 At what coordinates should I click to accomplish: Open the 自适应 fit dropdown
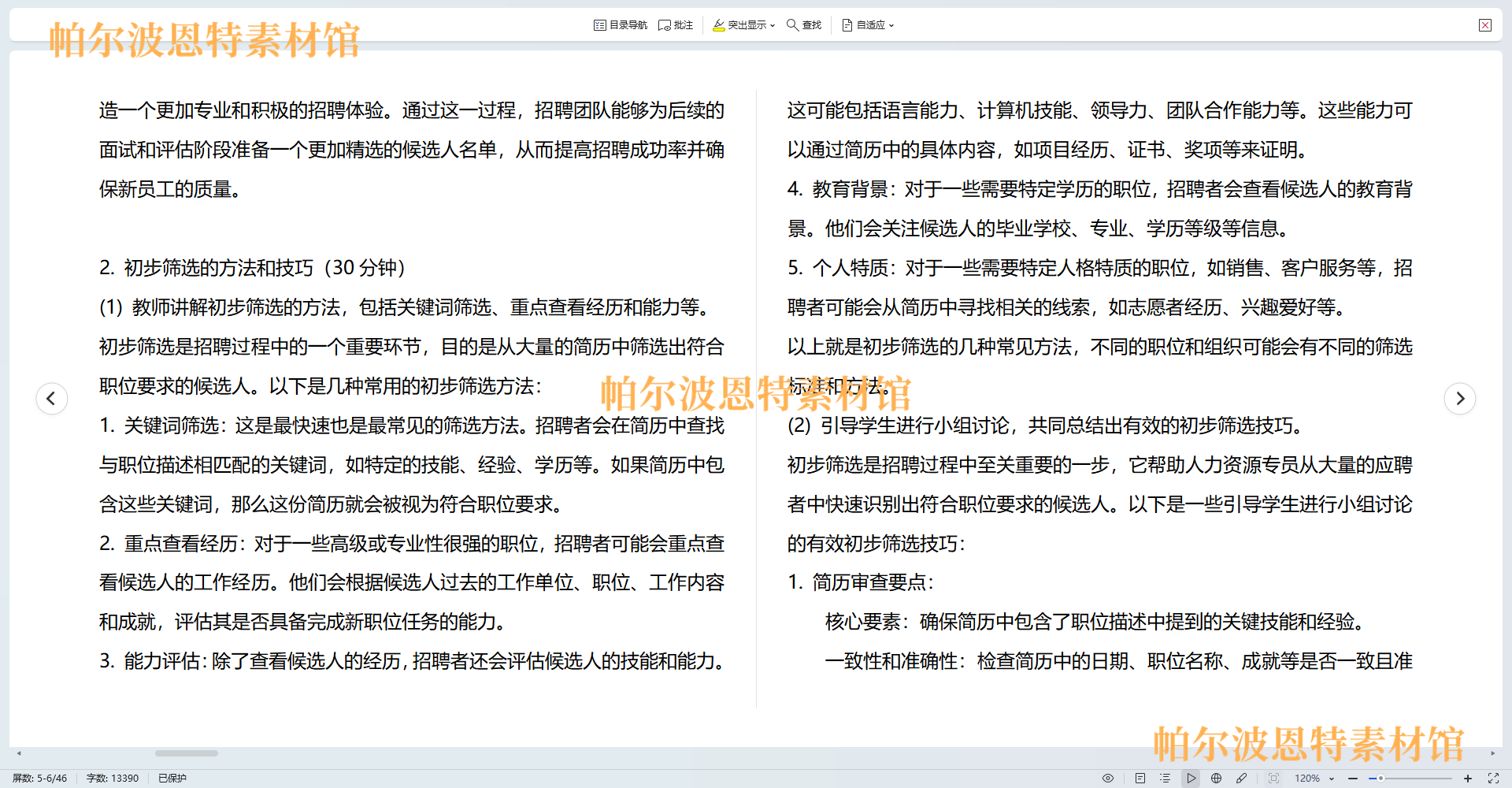pyautogui.click(x=868, y=25)
